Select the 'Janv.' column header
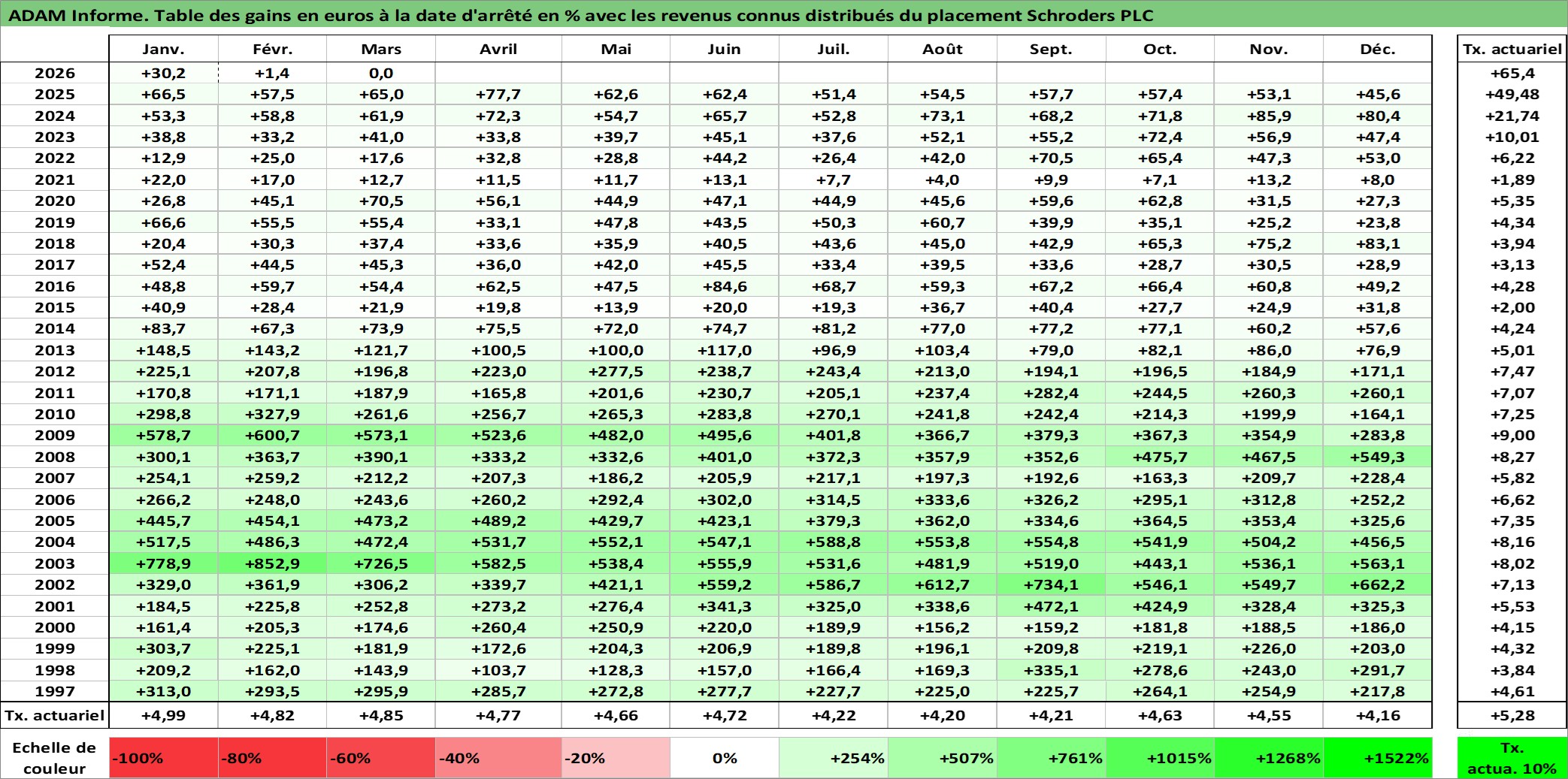Viewport: 1568px width, 779px height. click(164, 49)
